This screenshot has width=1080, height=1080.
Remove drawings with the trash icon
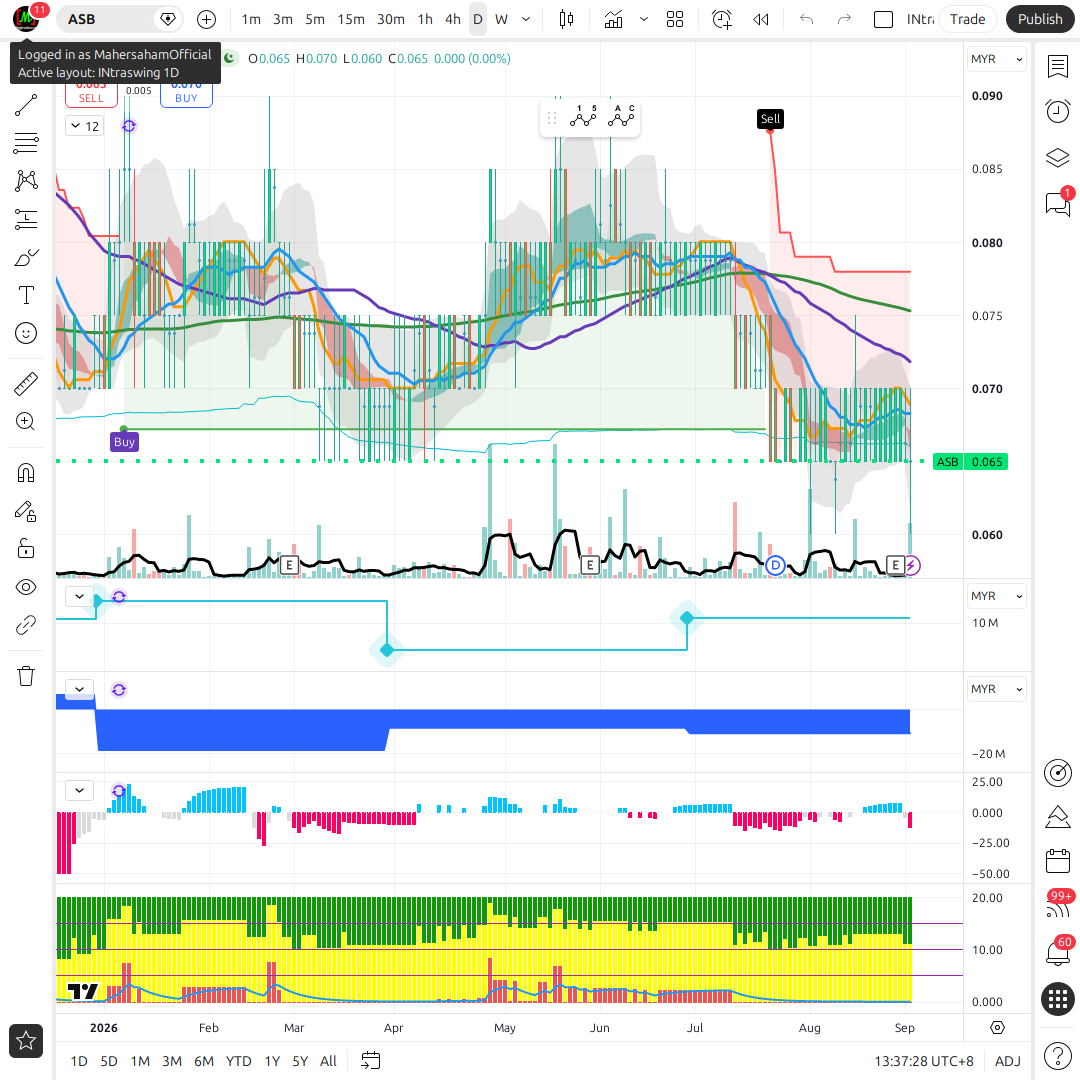[x=26, y=676]
